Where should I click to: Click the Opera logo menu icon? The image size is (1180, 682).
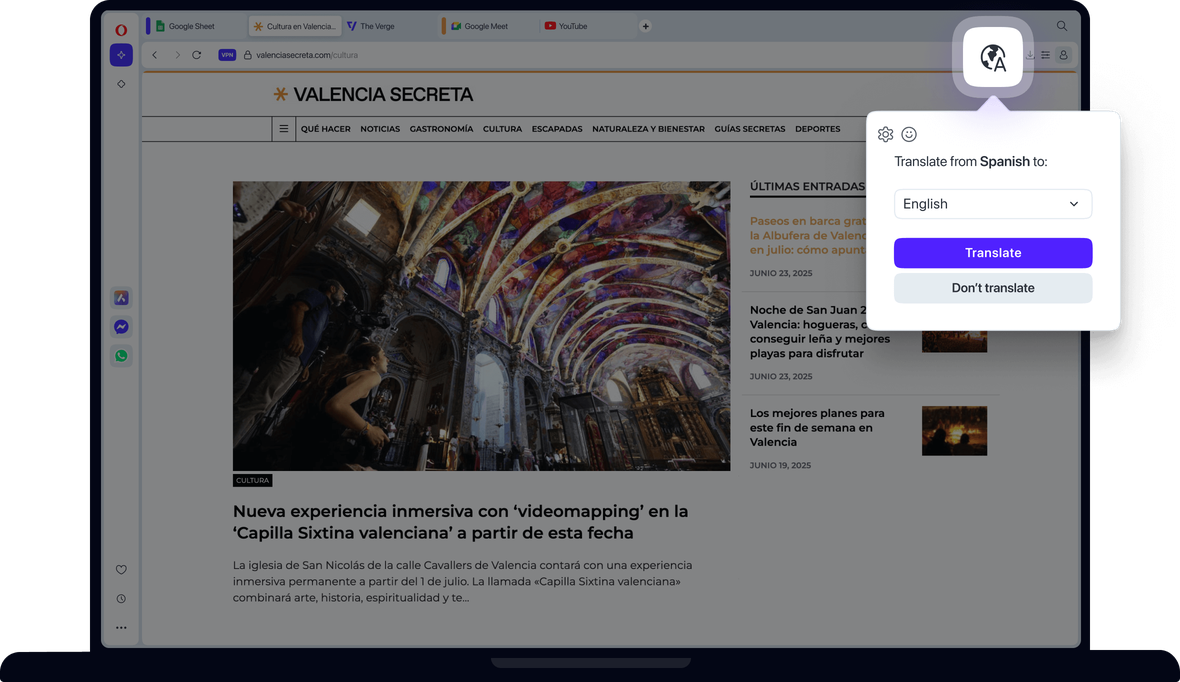point(121,30)
